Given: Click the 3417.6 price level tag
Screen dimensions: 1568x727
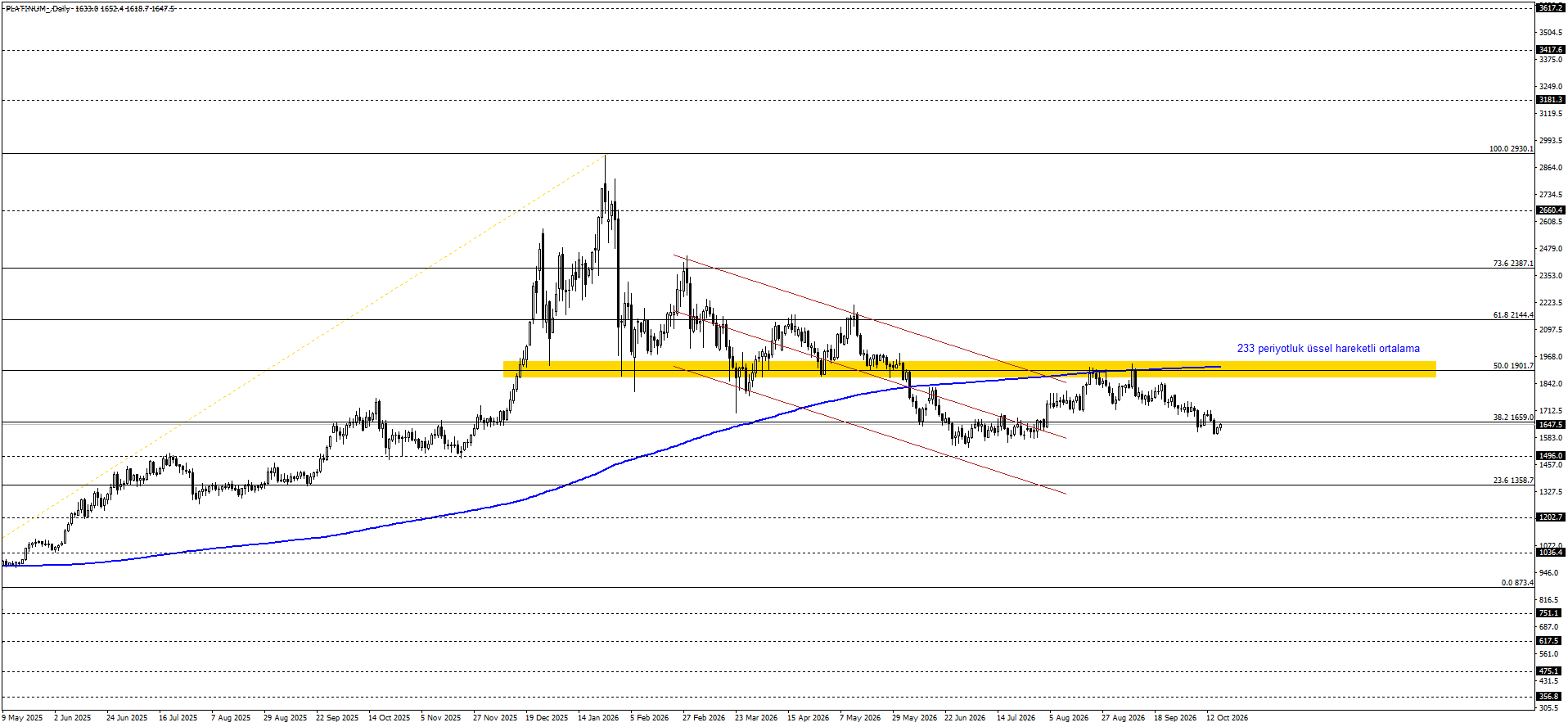Looking at the screenshot, I should 1550,50.
